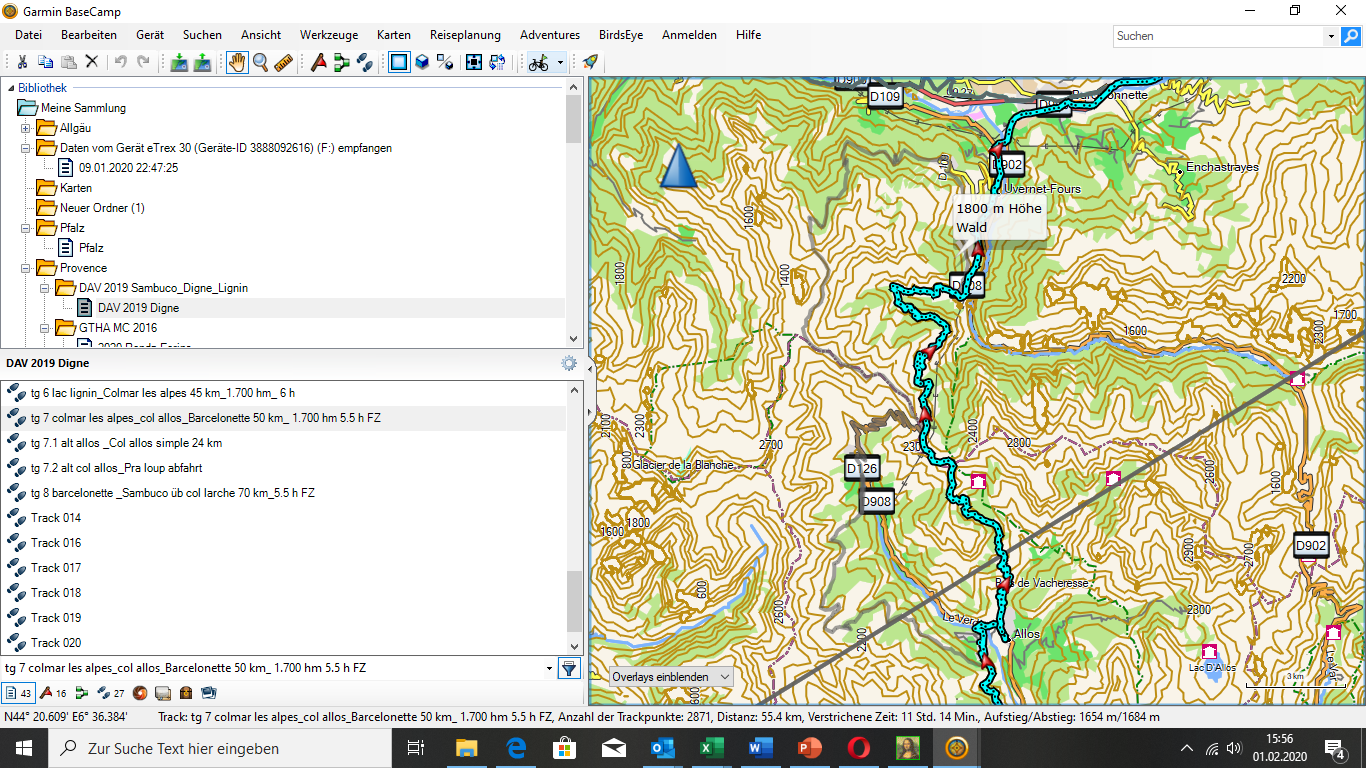This screenshot has width=1366, height=768.
Task: Filter list by photos icon
Action: pos(209,692)
